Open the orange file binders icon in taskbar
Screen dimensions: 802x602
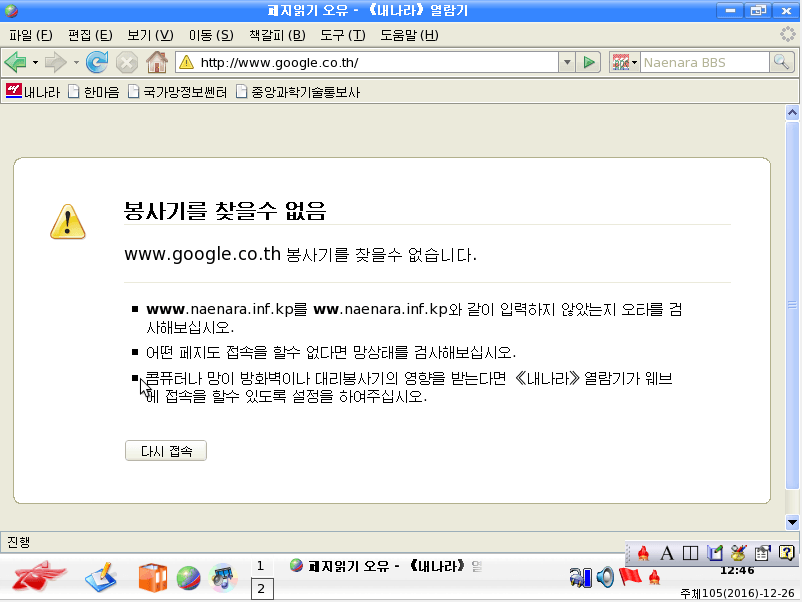click(x=152, y=577)
